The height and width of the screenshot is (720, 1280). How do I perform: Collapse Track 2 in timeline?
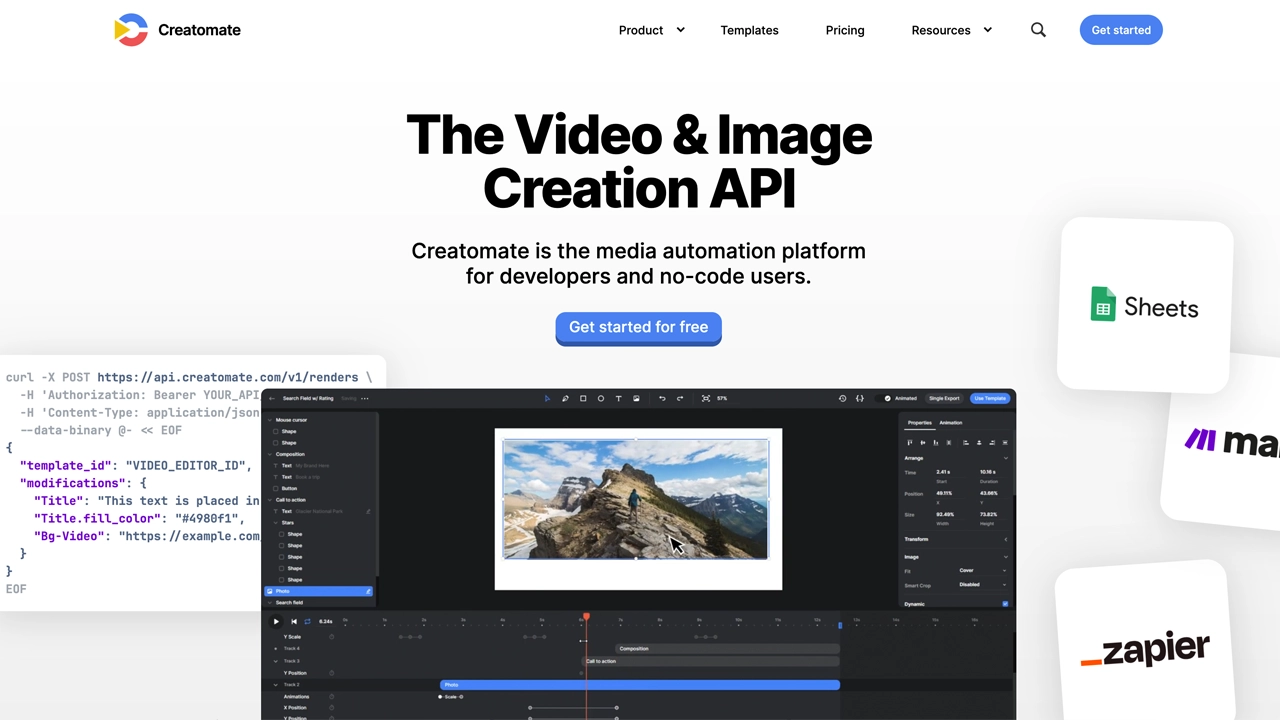[276, 685]
